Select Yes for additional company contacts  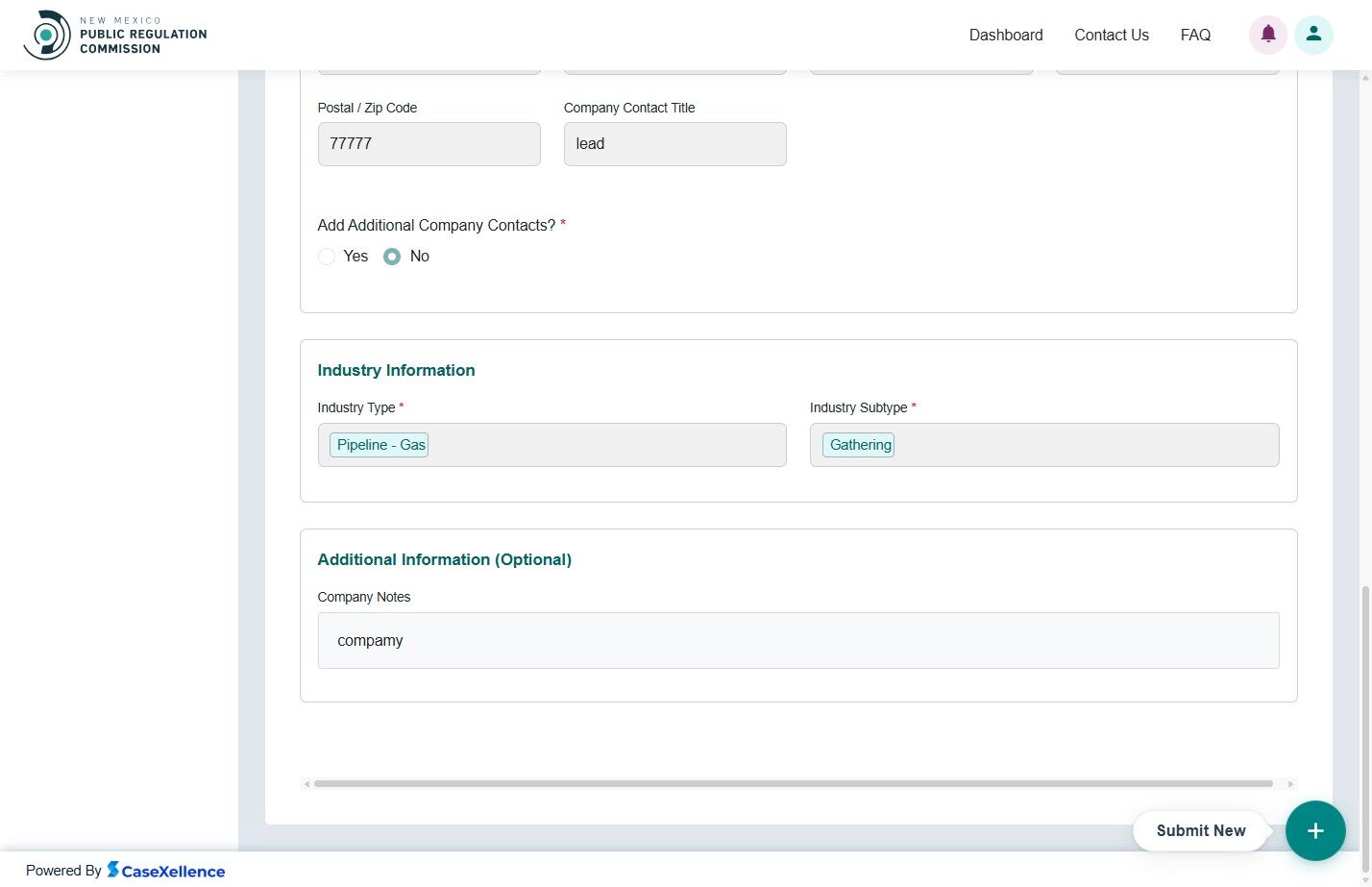click(x=327, y=257)
